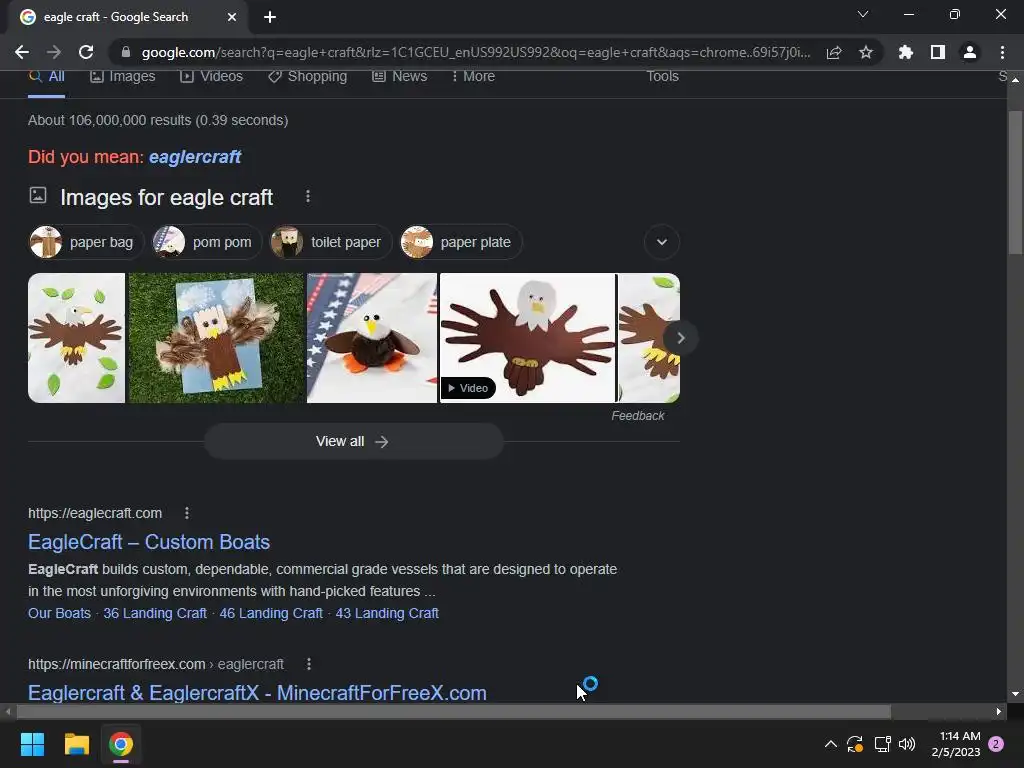
Task: Open site information lock icon
Action: (x=126, y=52)
